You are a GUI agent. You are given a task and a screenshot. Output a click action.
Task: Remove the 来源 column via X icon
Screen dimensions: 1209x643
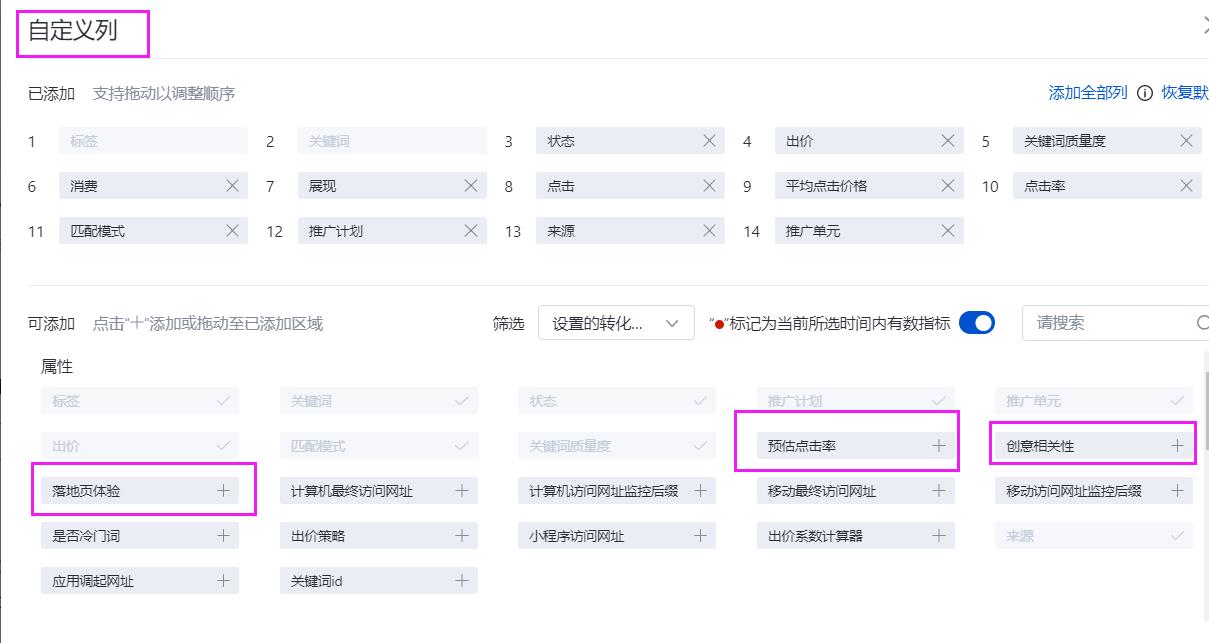709,231
